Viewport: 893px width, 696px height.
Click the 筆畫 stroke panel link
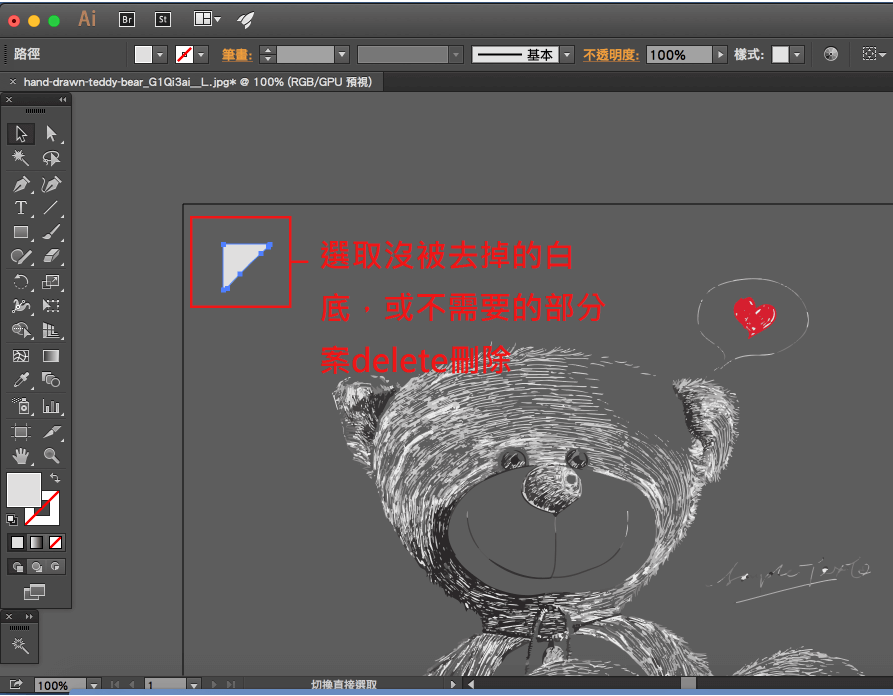coord(236,55)
